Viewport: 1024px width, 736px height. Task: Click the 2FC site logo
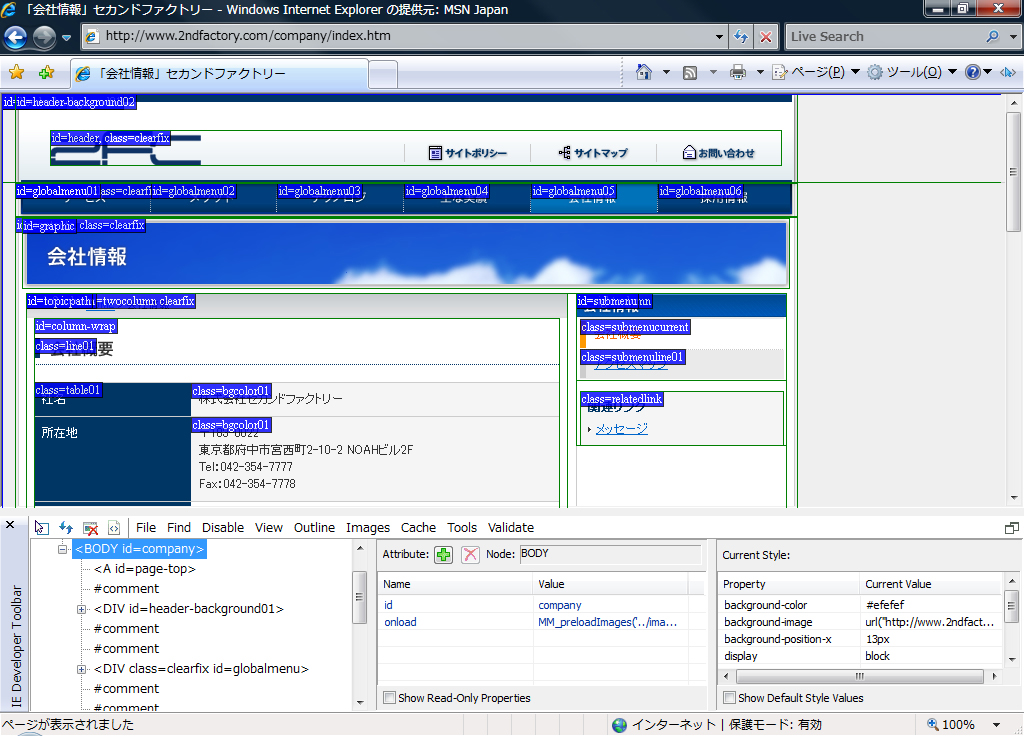coord(126,150)
